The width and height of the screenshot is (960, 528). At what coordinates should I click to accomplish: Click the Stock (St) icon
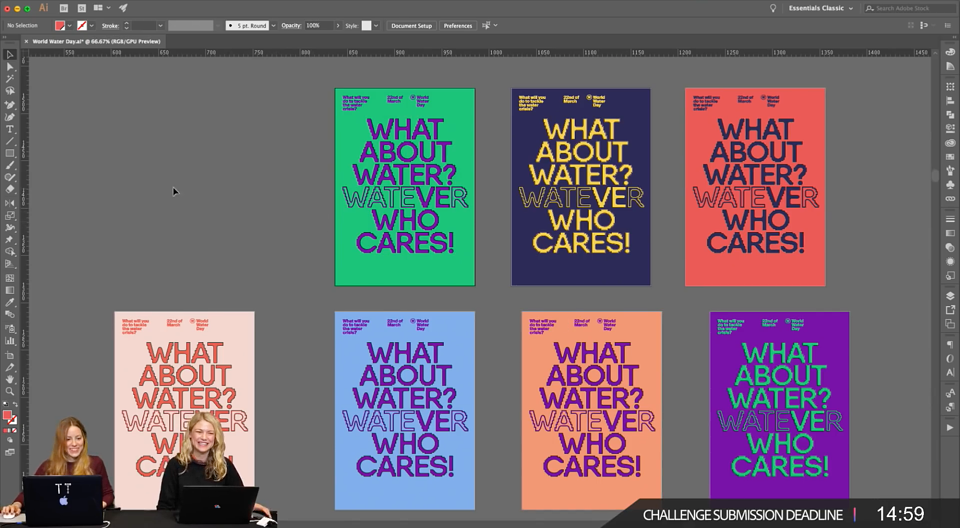coord(81,8)
